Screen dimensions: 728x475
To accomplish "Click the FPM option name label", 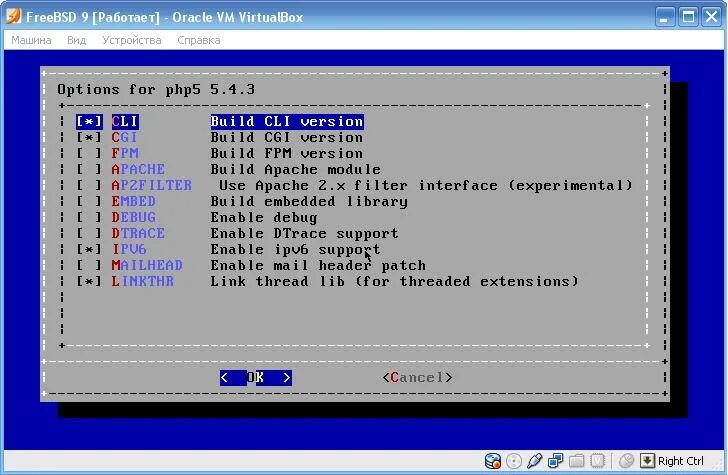I will tap(125, 153).
